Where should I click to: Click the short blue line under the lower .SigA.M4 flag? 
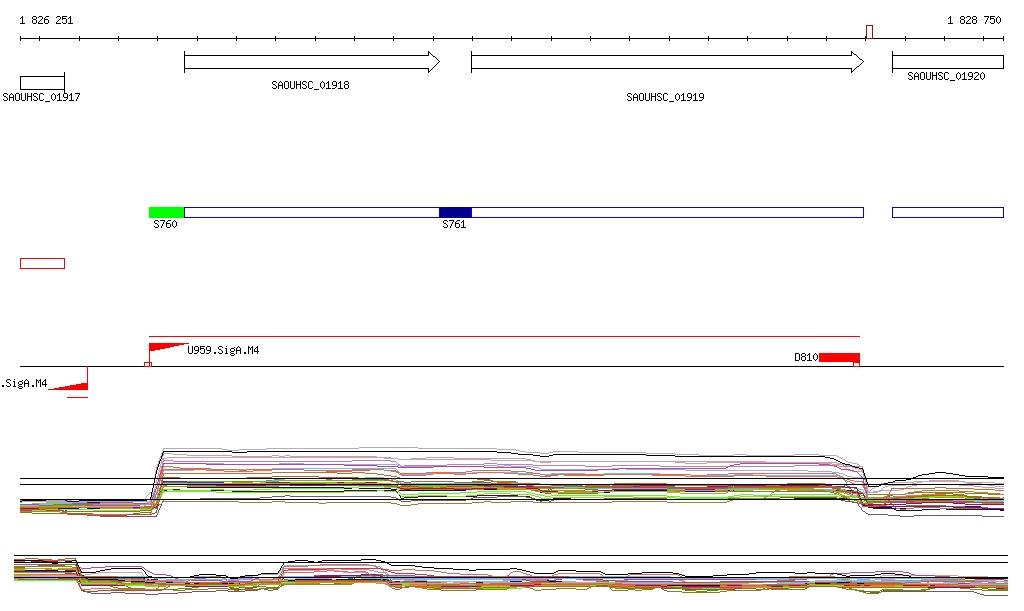tap(77, 397)
